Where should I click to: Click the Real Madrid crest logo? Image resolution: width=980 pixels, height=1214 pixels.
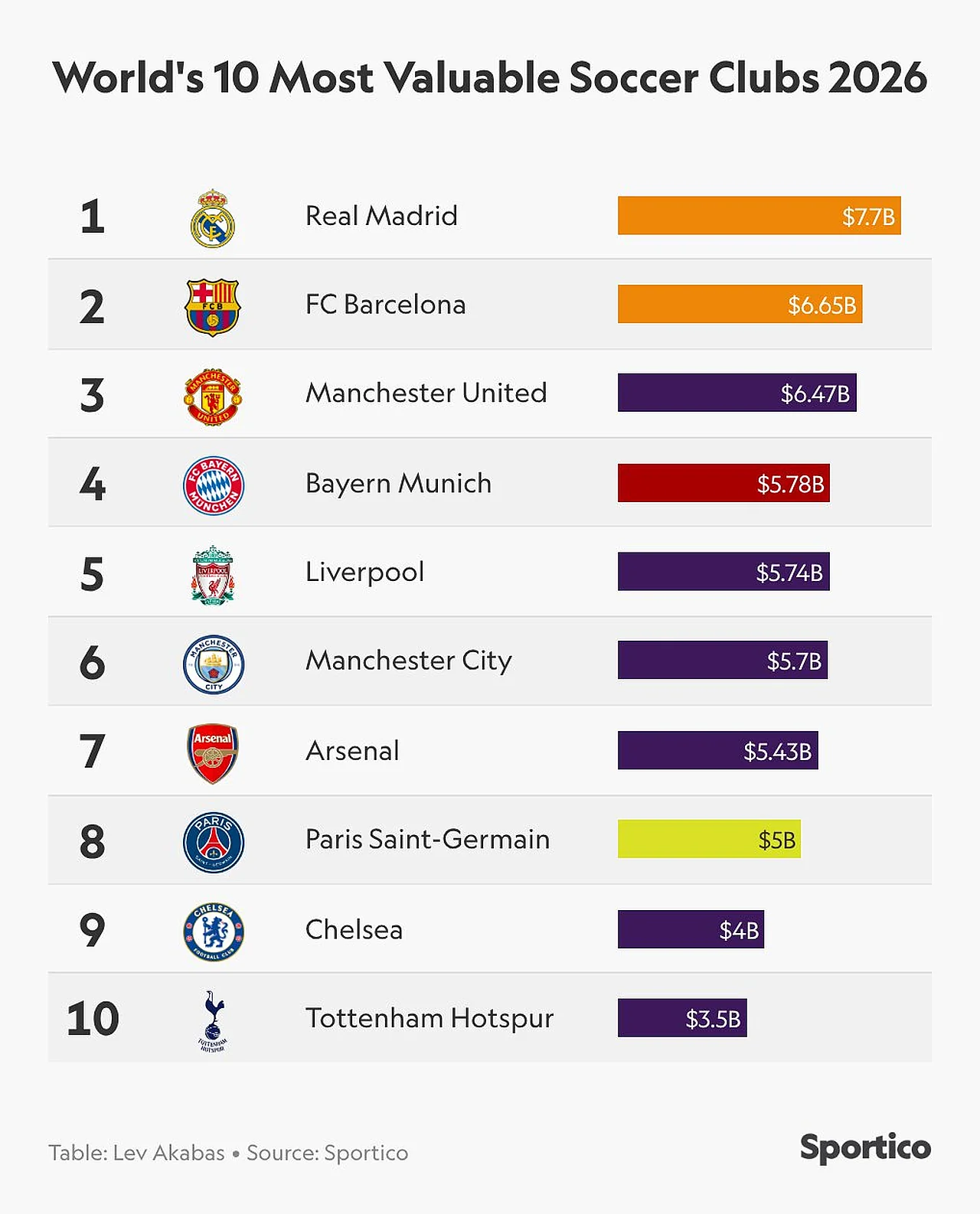[x=213, y=218]
